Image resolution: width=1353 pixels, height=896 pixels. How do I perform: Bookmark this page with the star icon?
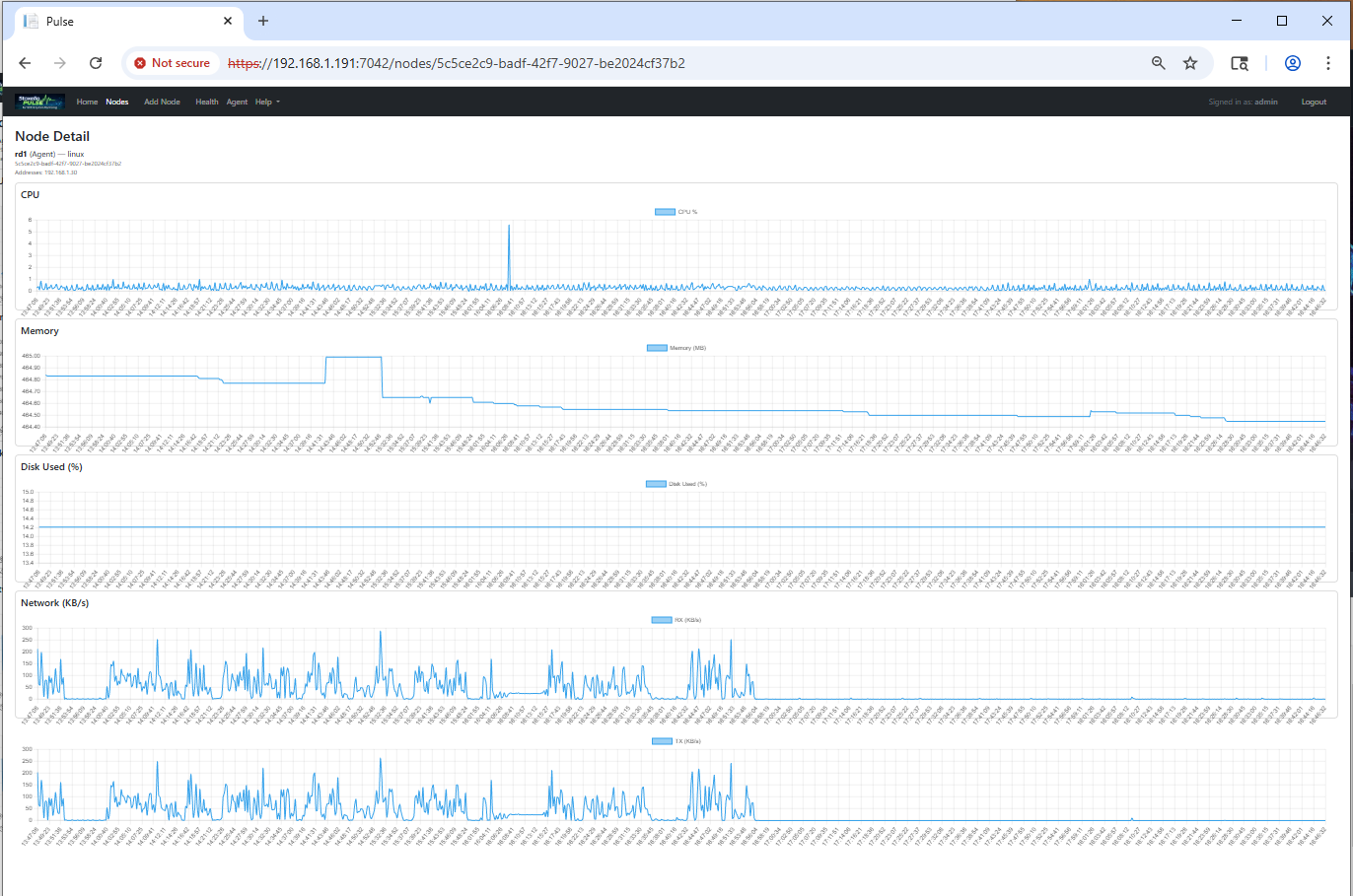click(x=1190, y=63)
